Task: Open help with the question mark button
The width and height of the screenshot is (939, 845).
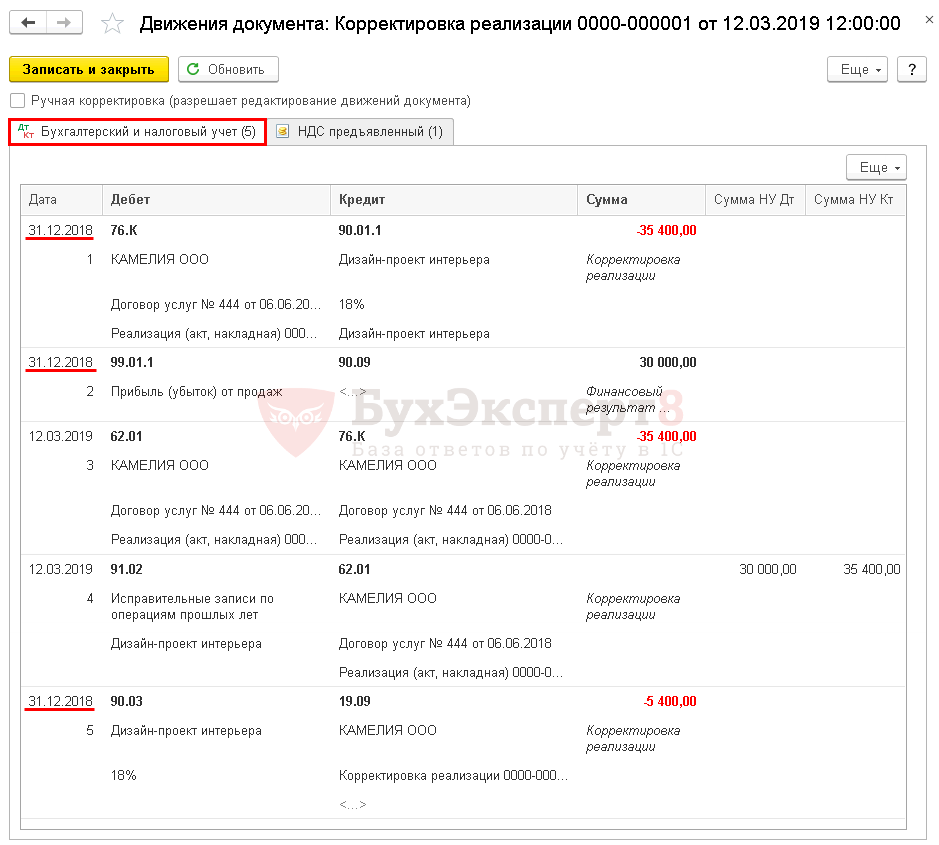Action: tap(911, 70)
